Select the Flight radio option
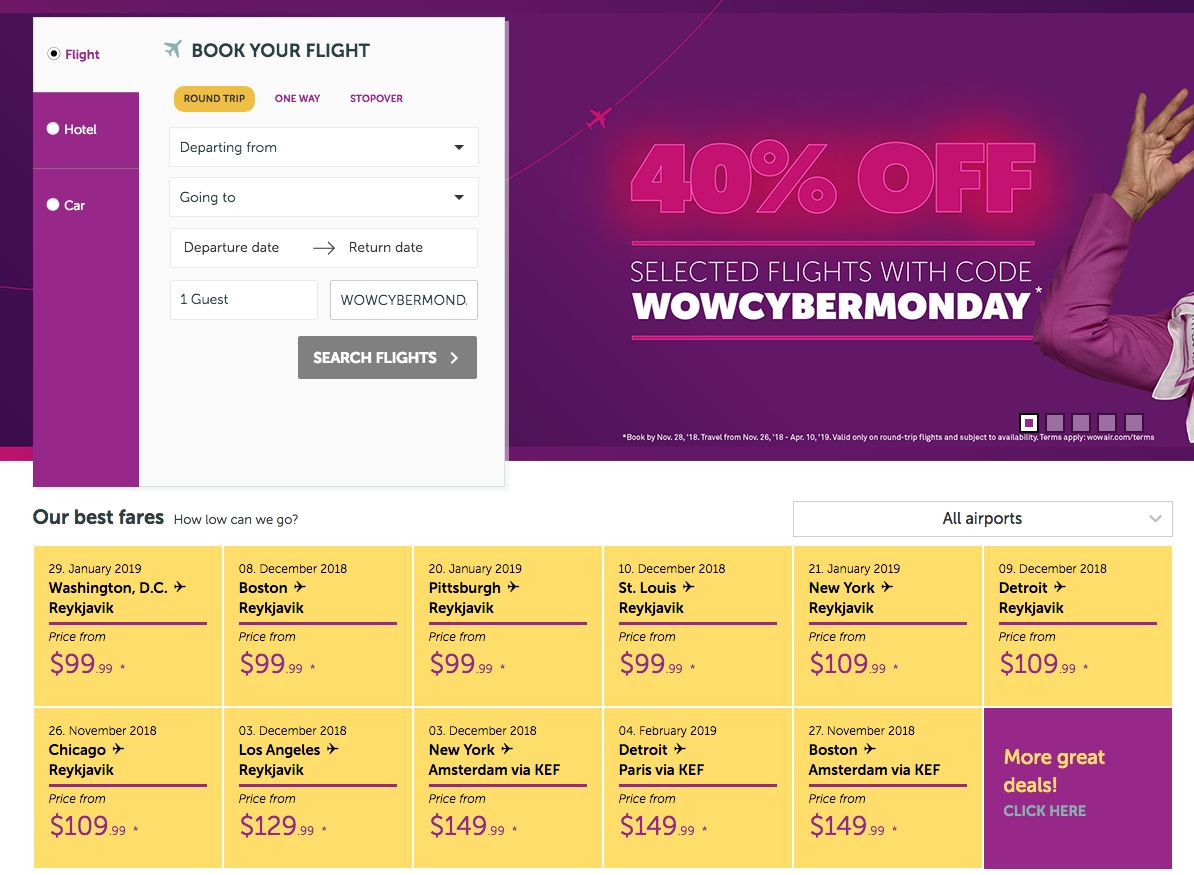 coord(54,54)
